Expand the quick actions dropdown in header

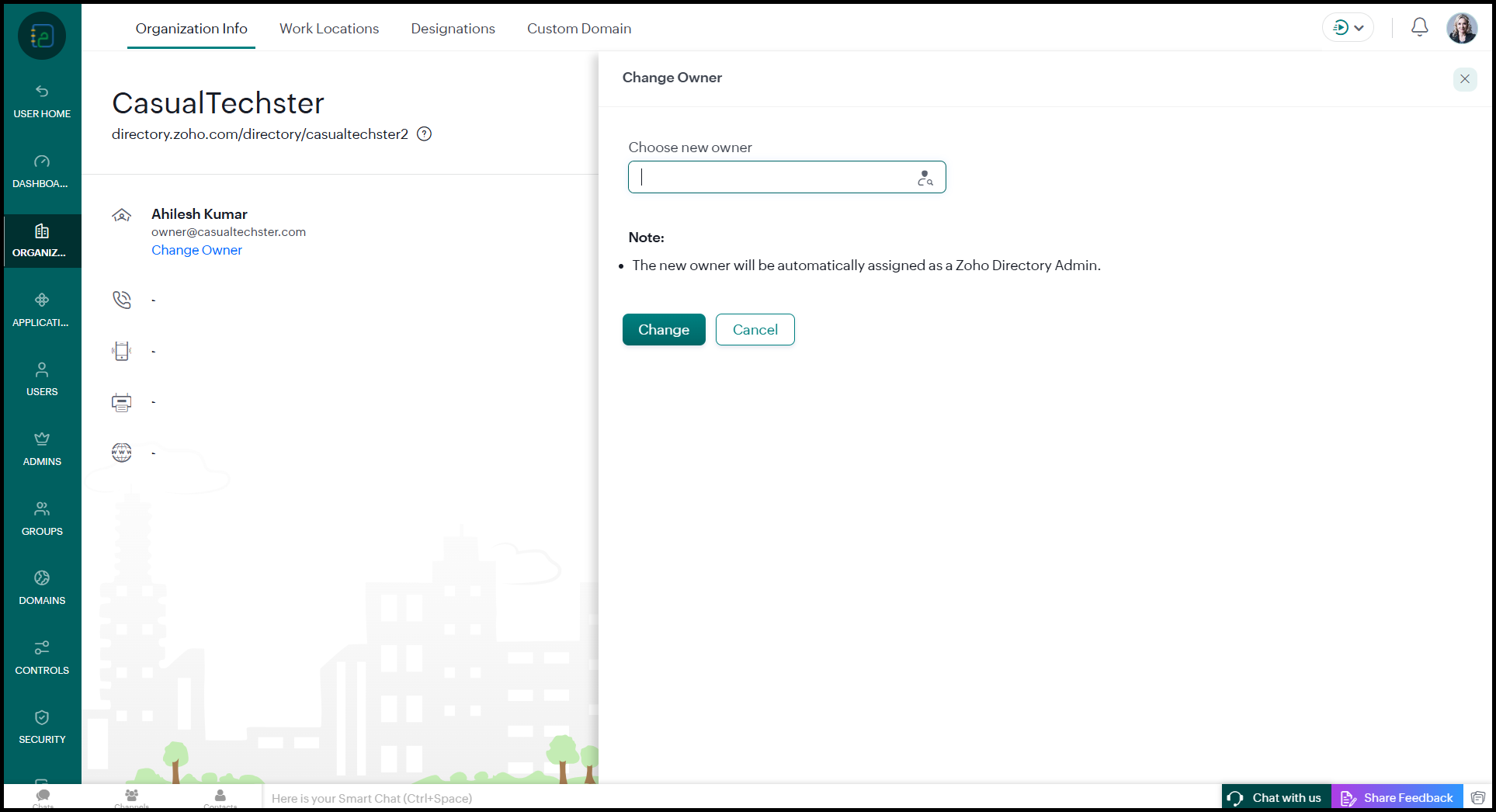click(x=1348, y=28)
